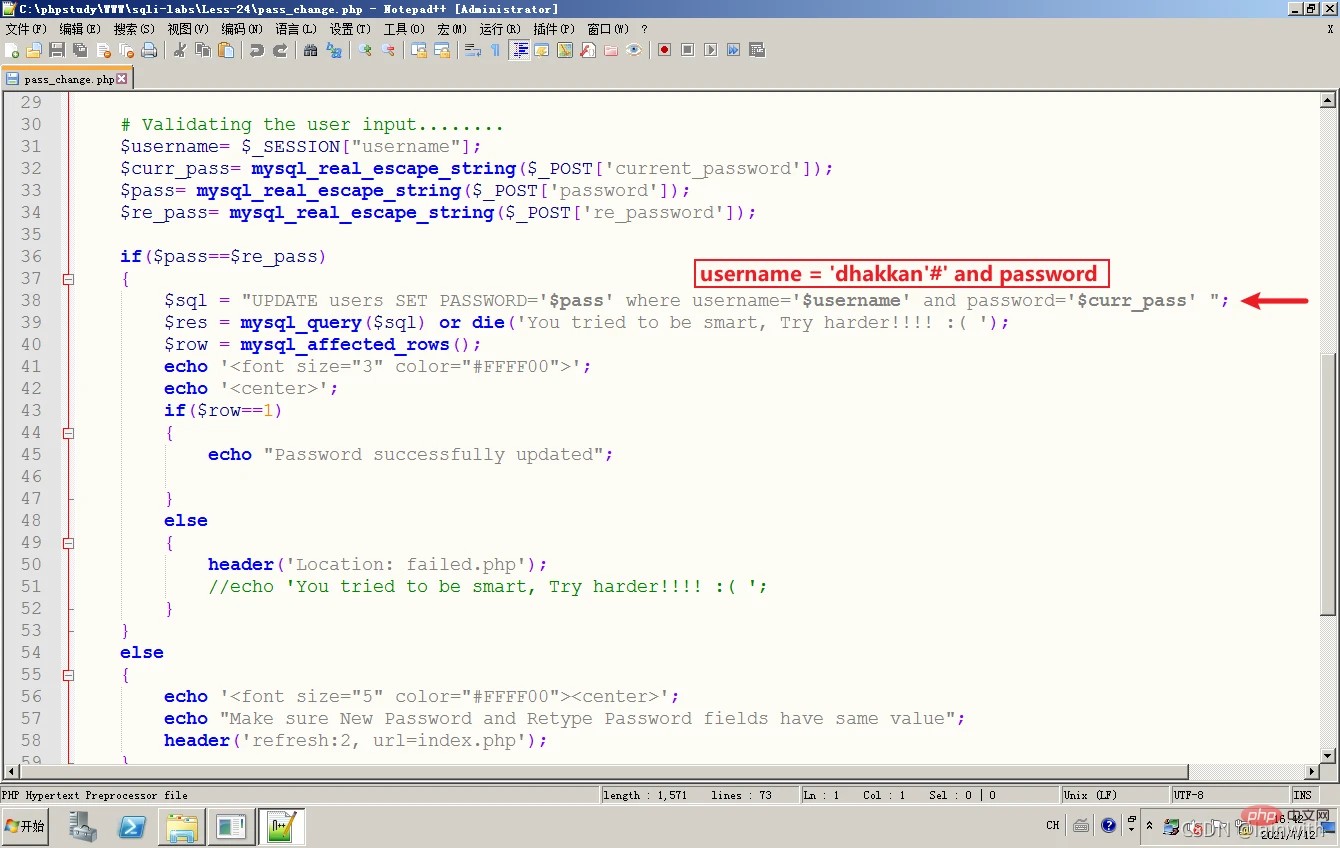Screen dimensions: 1340x848
Task: Collapse the code block at line 37
Action: [68, 279]
